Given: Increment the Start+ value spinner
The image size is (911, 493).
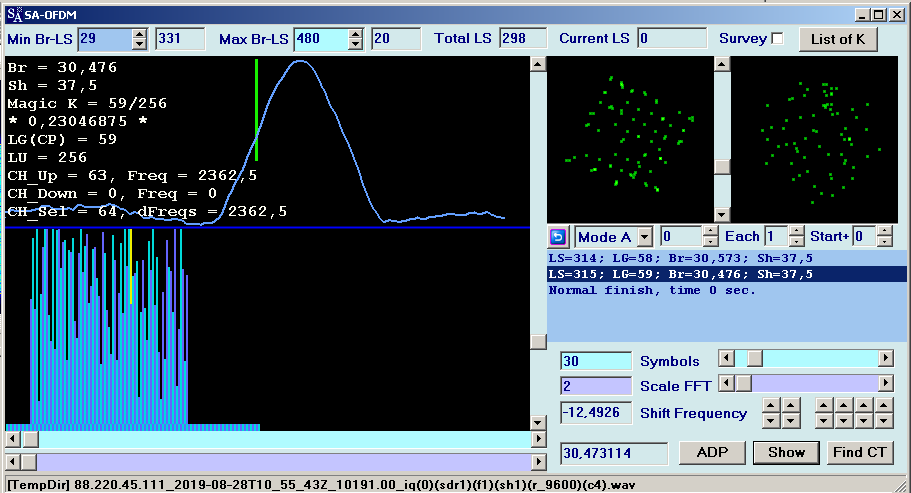Looking at the screenshot, I should click(884, 232).
